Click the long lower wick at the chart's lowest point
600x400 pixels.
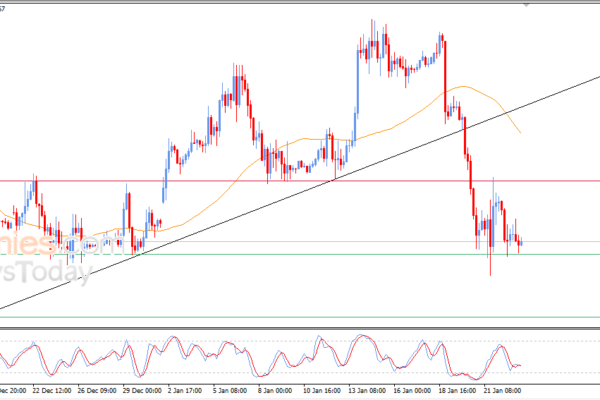490,266
